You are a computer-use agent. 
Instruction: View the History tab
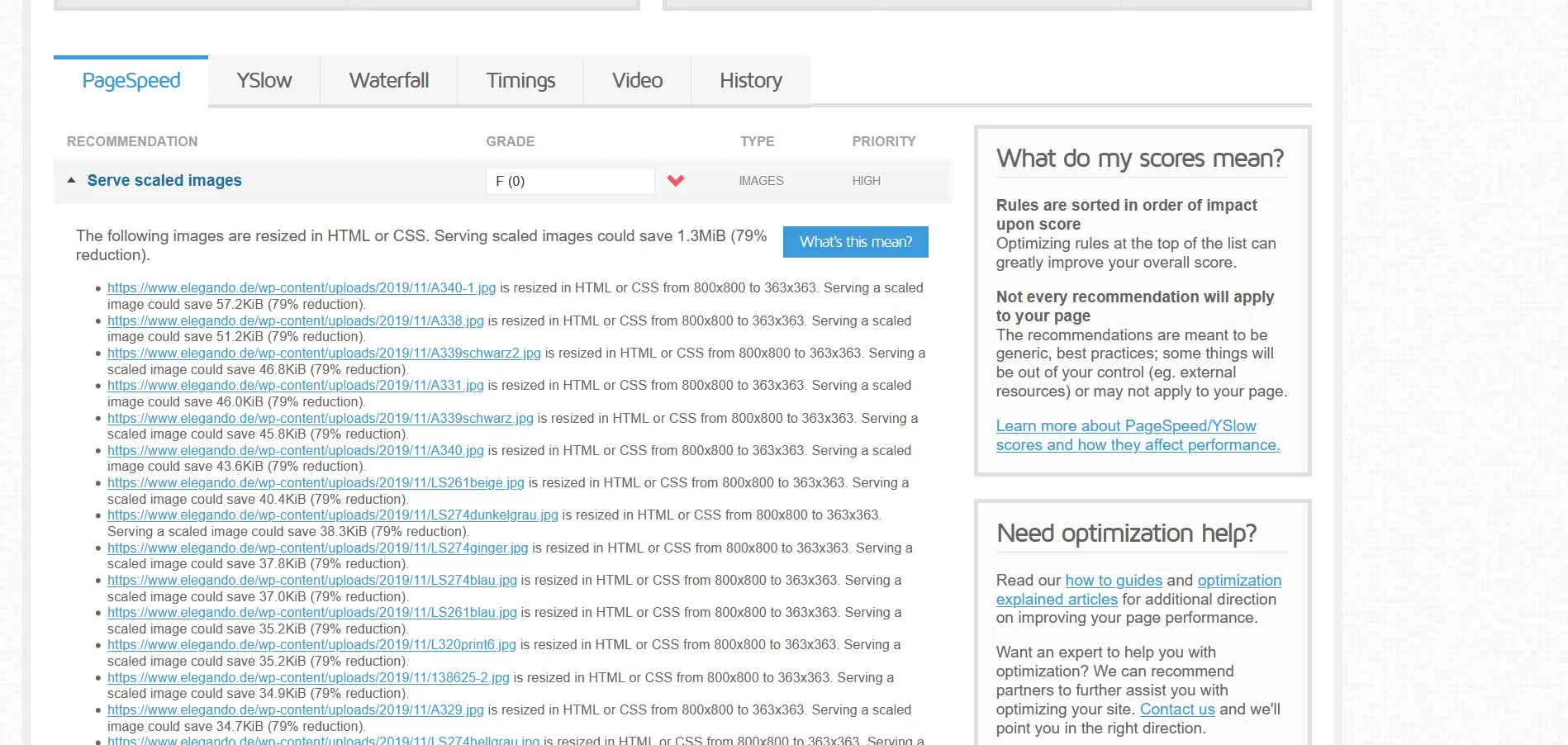click(x=751, y=81)
